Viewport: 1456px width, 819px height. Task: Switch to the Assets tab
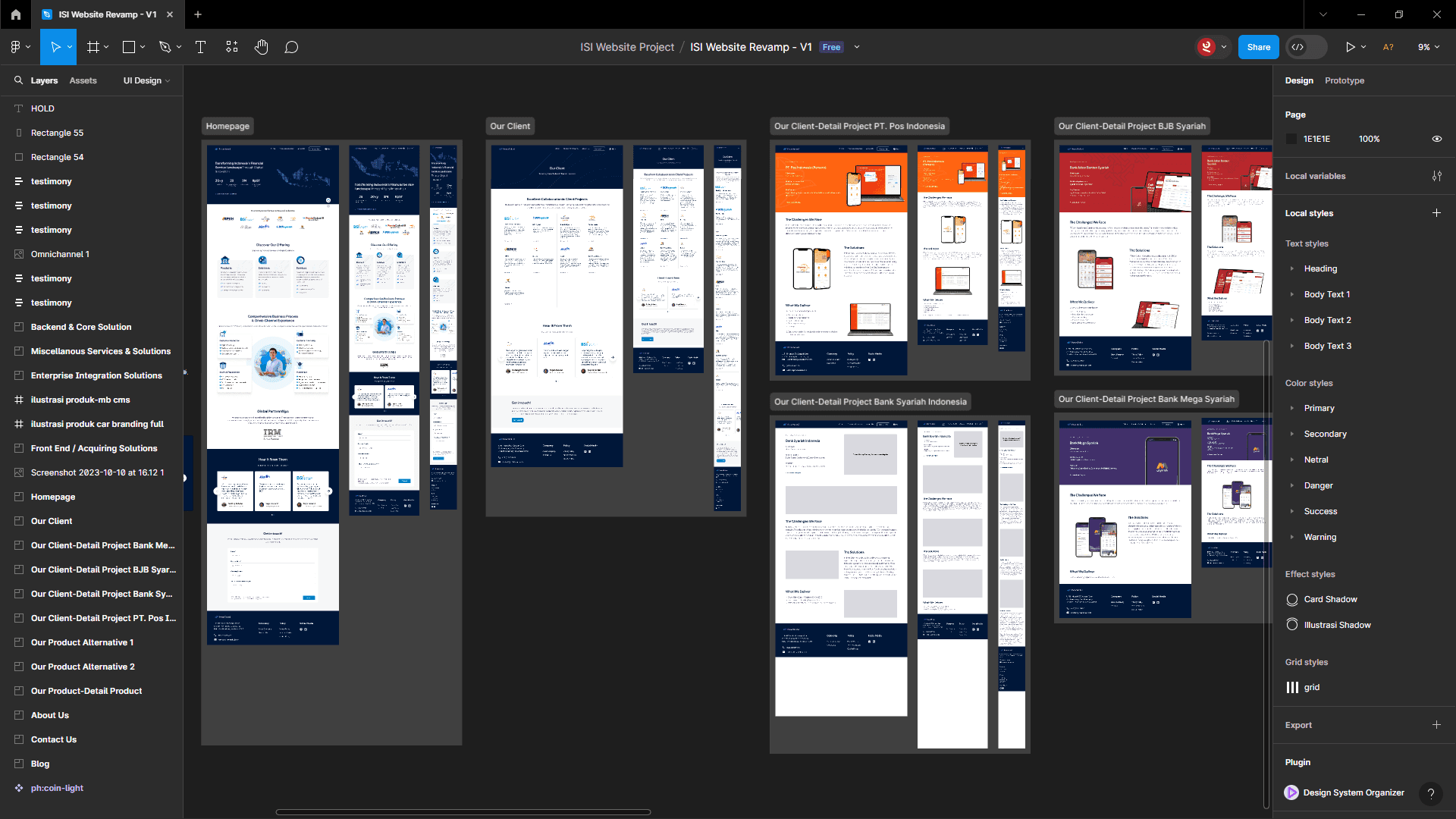[83, 80]
